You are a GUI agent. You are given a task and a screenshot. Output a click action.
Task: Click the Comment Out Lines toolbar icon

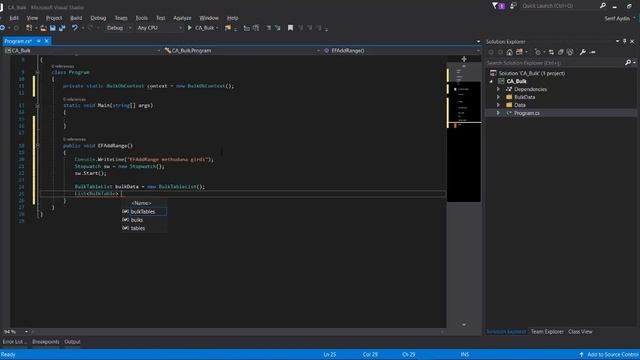(268, 28)
